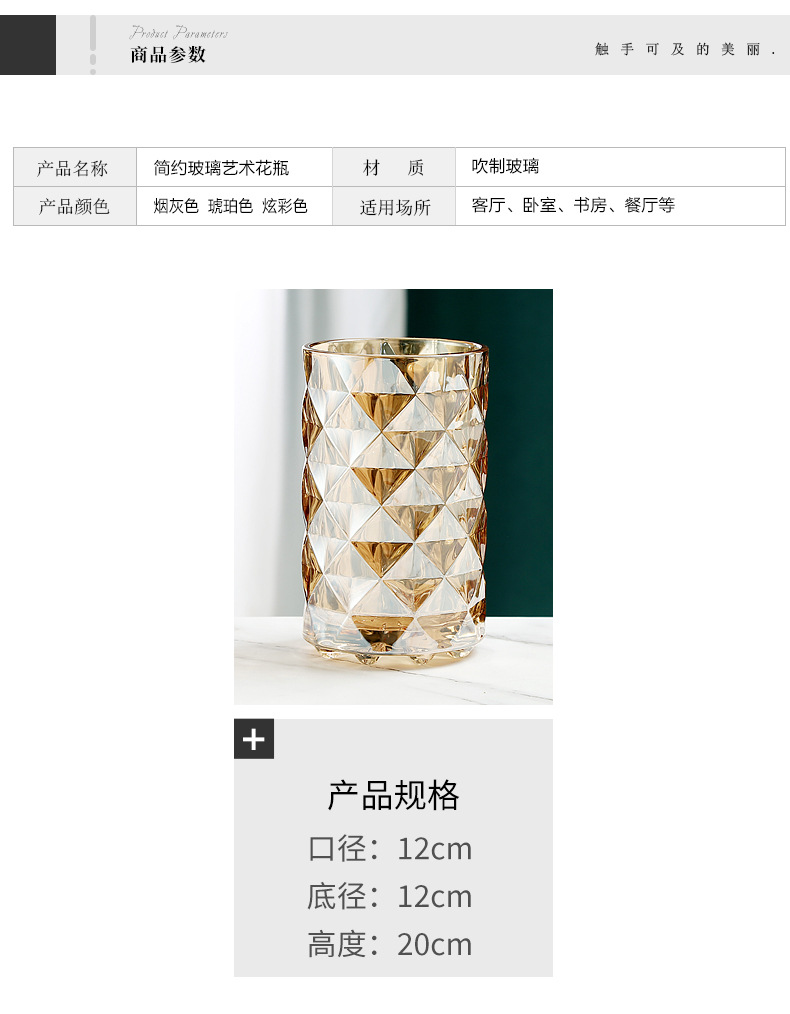The image size is (790, 1014).
Task: Select the 产品颜色 label cell
Action: 75,206
